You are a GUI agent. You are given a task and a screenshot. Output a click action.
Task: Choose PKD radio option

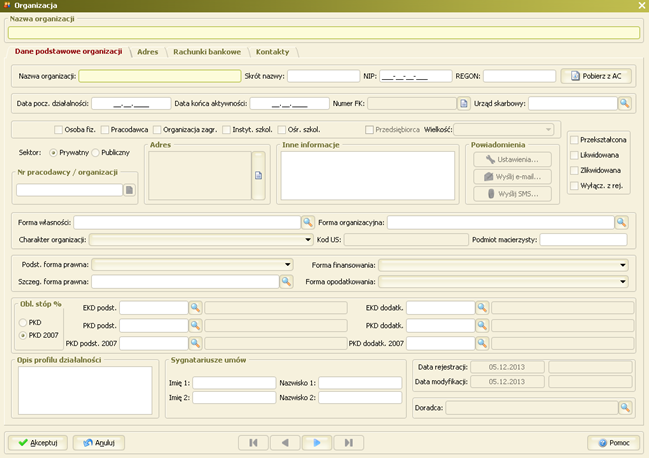[x=23, y=322]
